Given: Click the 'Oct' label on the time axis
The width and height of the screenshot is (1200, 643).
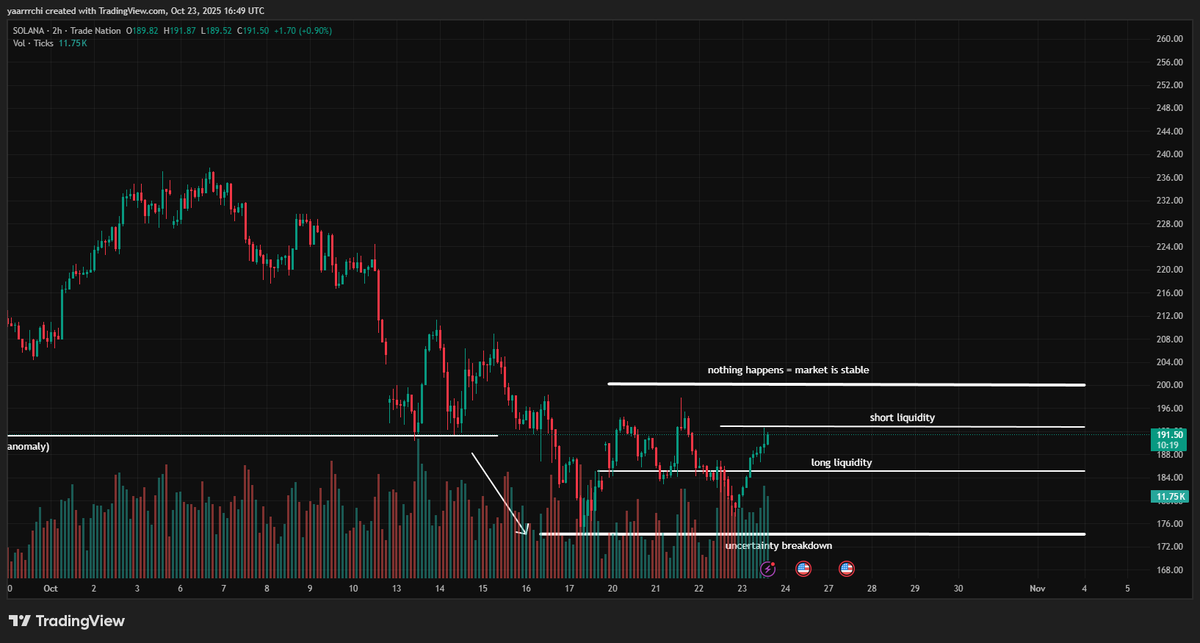Looking at the screenshot, I should (50, 589).
